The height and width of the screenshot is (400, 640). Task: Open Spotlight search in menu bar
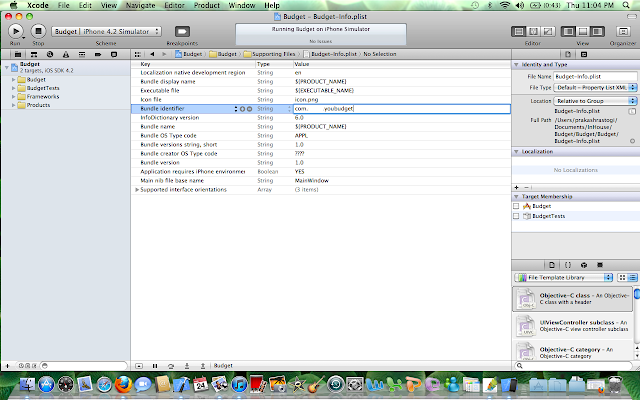(625, 5)
